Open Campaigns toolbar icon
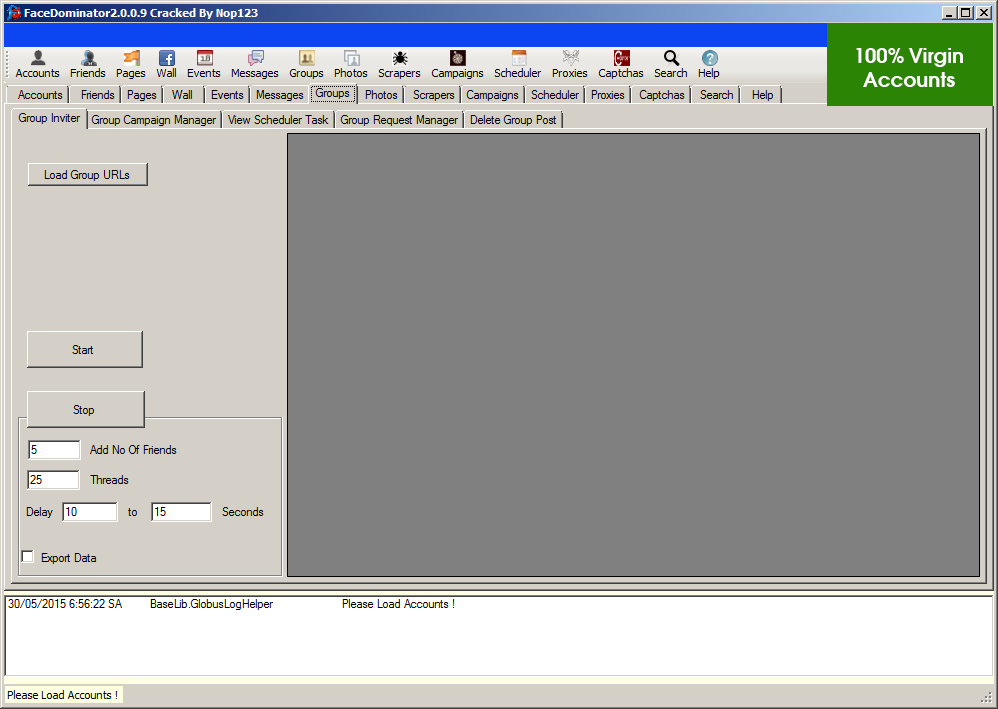The width and height of the screenshot is (998, 709). [457, 65]
